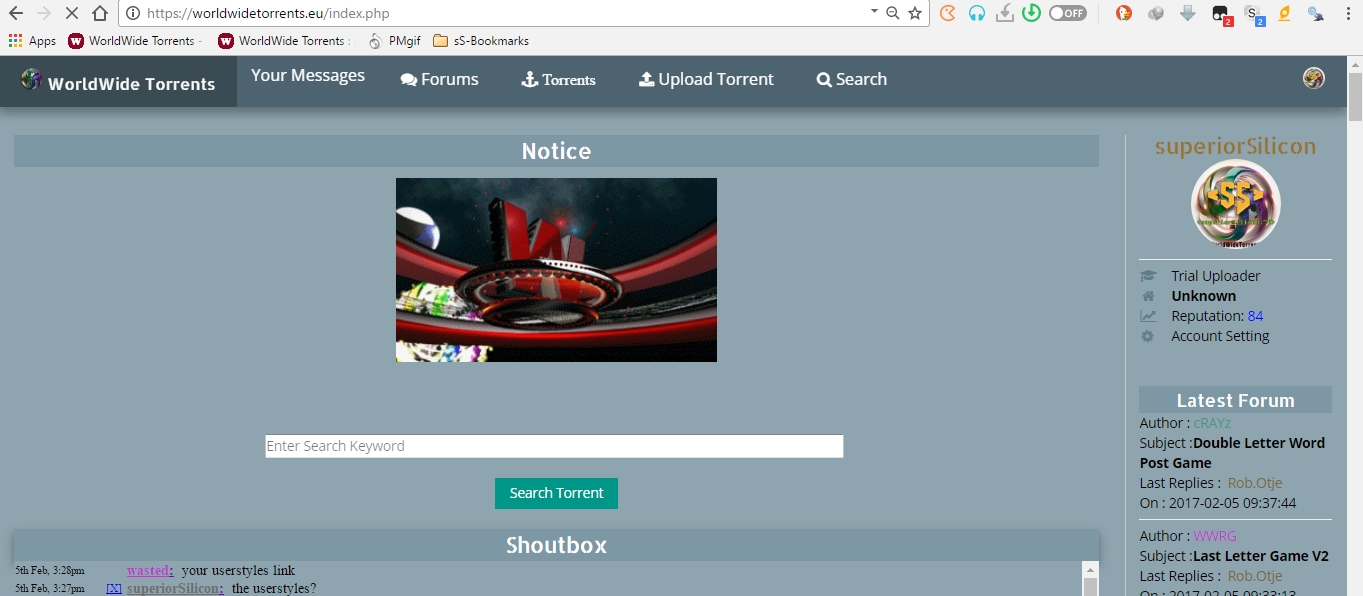Open Your Messages menu item
Image resolution: width=1363 pixels, height=596 pixels.
(308, 75)
